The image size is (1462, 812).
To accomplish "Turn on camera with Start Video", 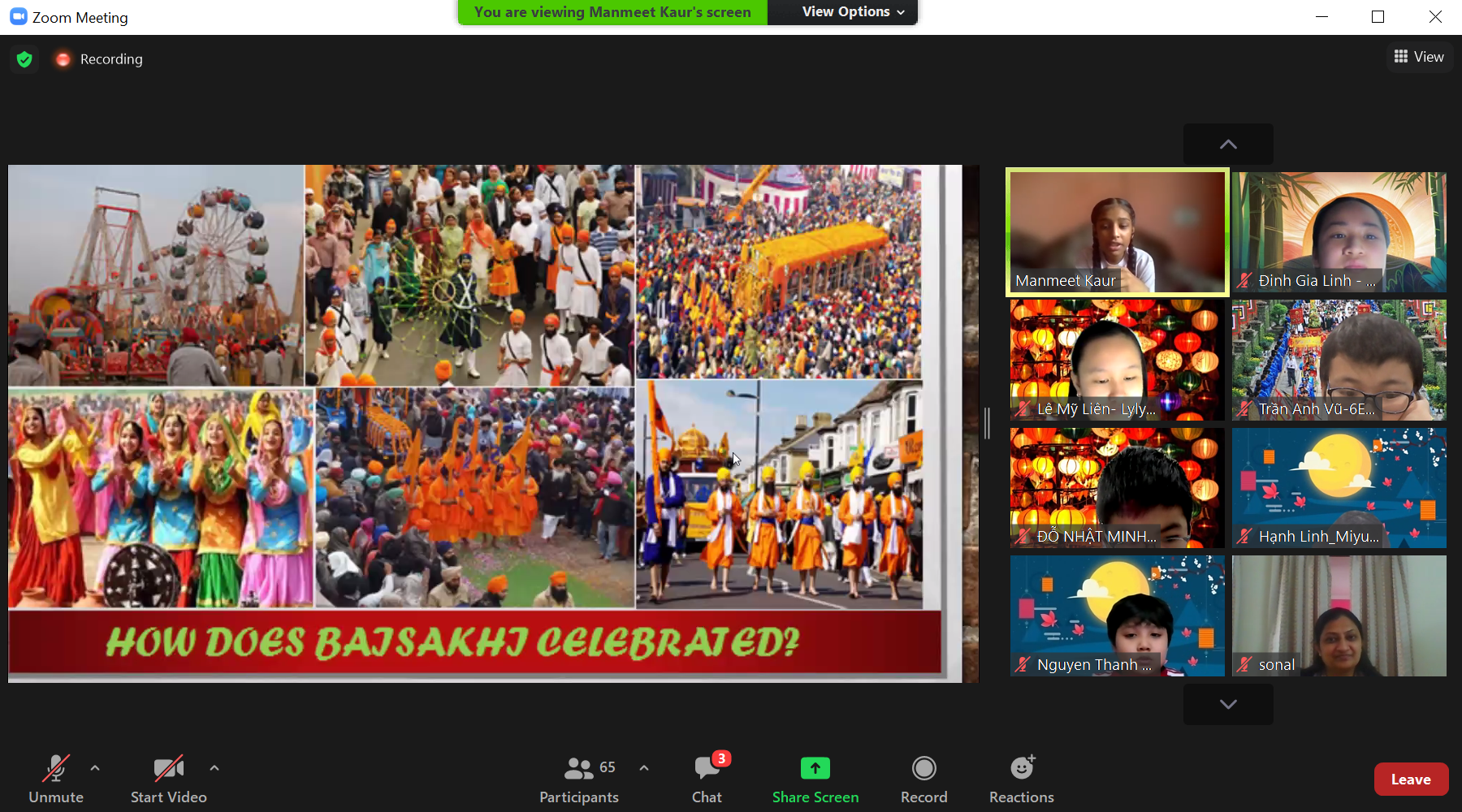I will tap(169, 779).
